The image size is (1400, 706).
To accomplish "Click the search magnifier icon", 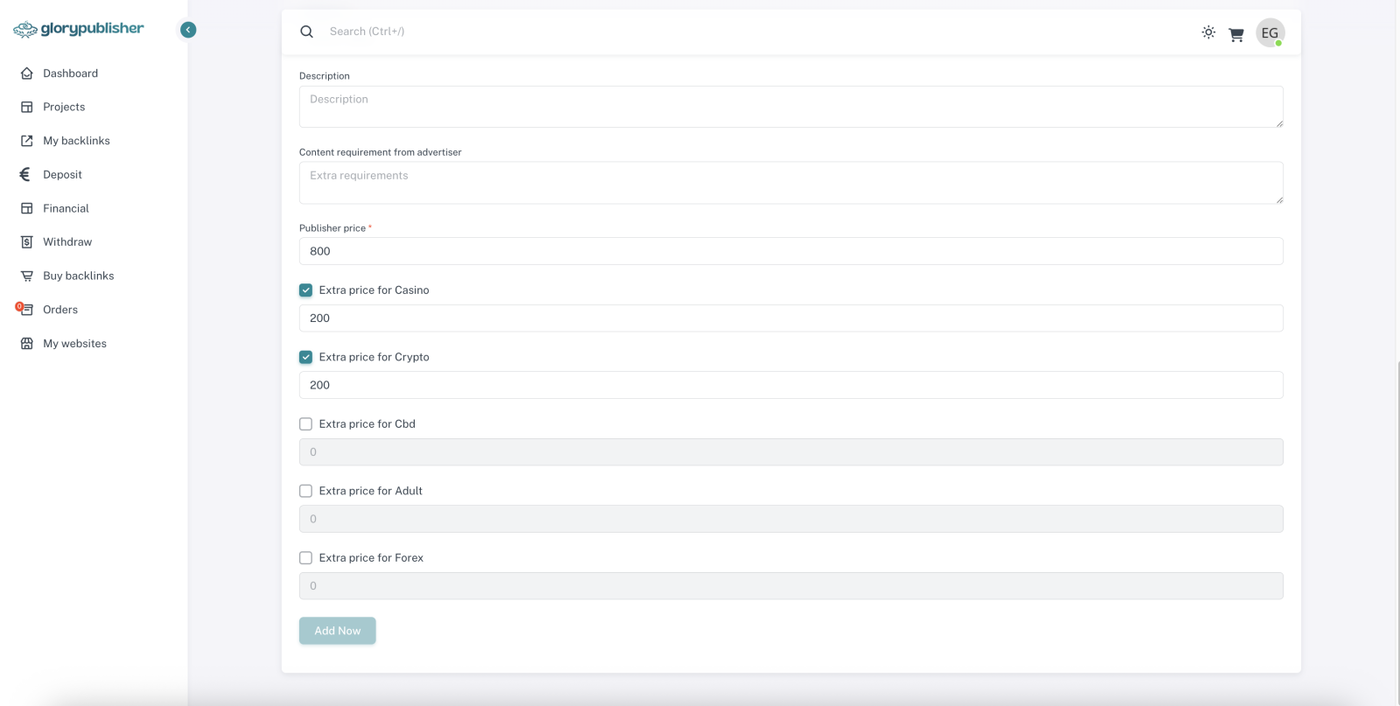I will 307,32.
